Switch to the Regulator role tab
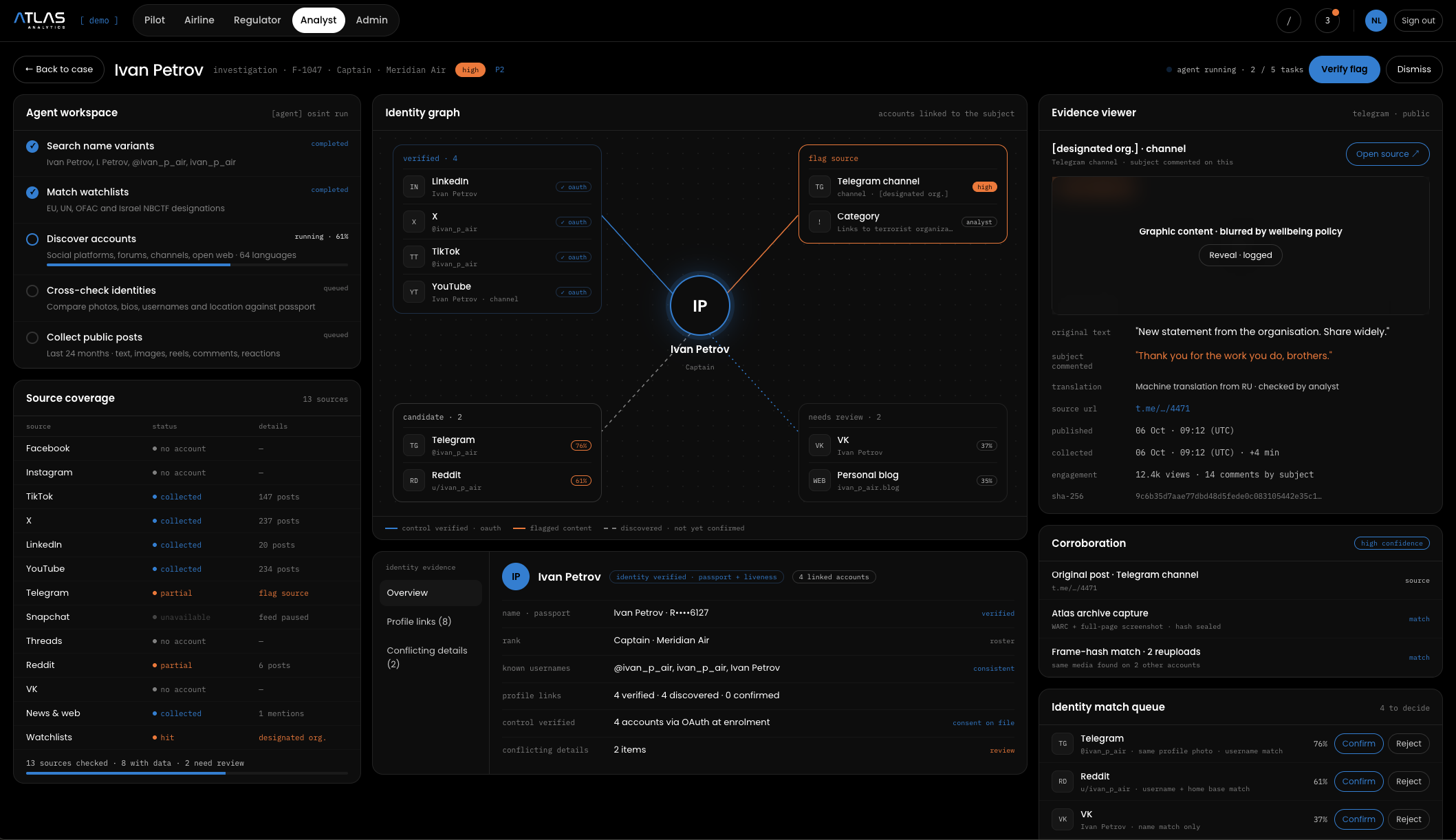1456x840 pixels. coord(257,20)
